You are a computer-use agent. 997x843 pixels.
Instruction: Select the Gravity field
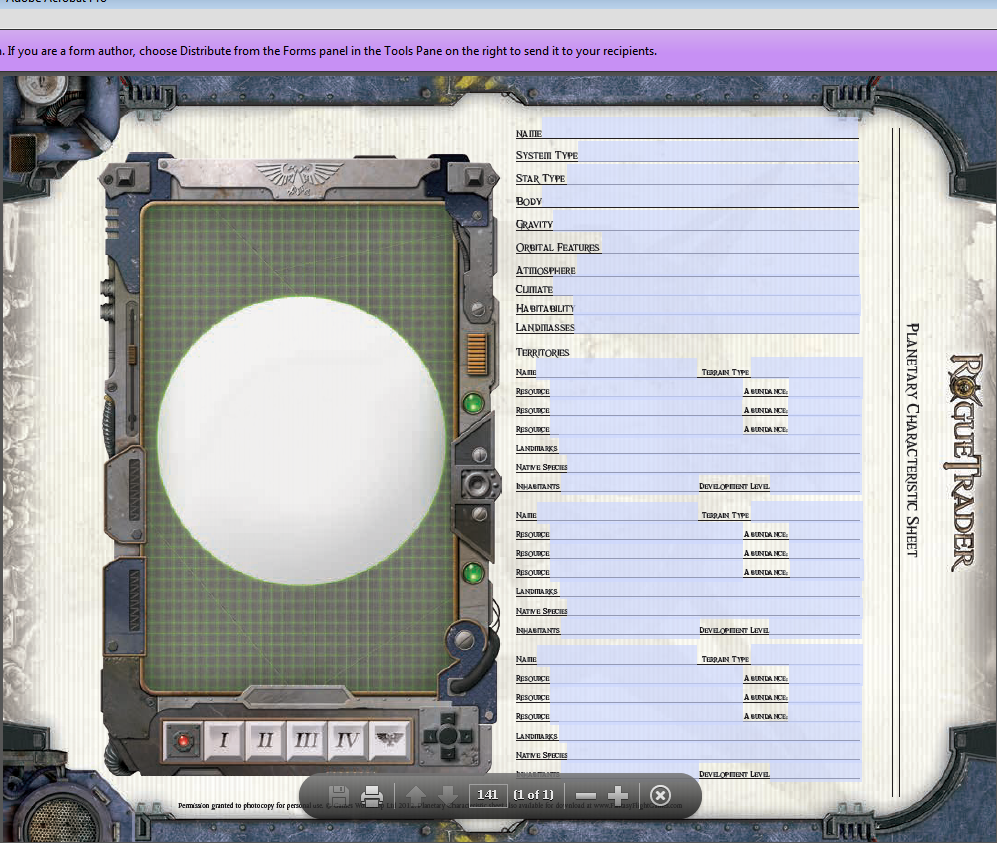click(x=706, y=220)
